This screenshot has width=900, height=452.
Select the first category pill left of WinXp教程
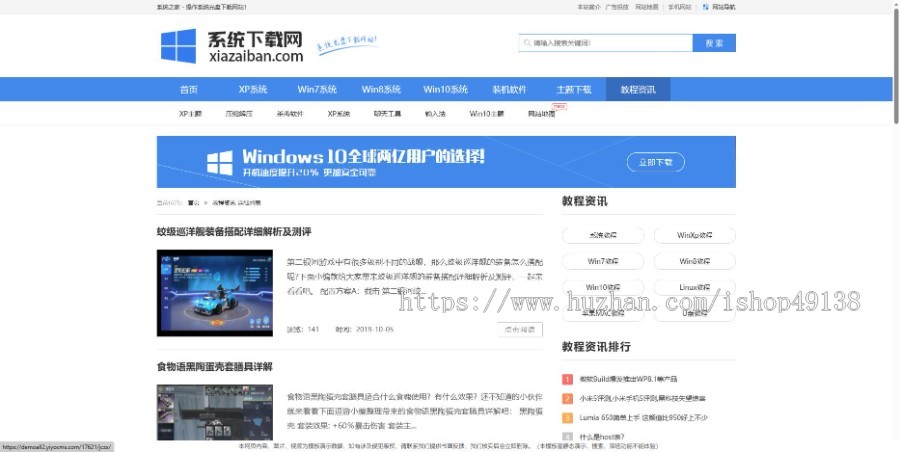coord(603,235)
